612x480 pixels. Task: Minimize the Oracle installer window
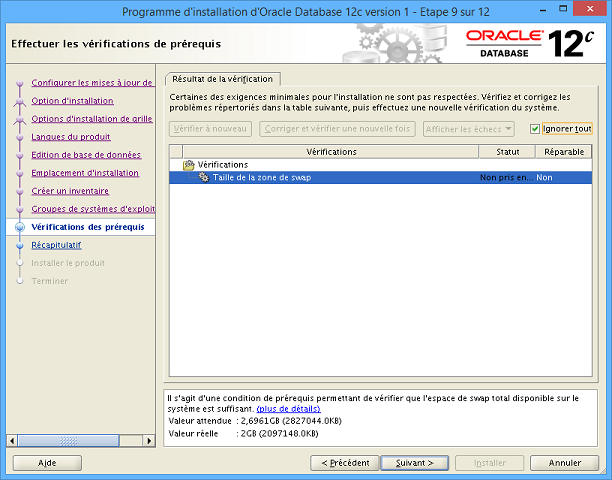click(545, 9)
